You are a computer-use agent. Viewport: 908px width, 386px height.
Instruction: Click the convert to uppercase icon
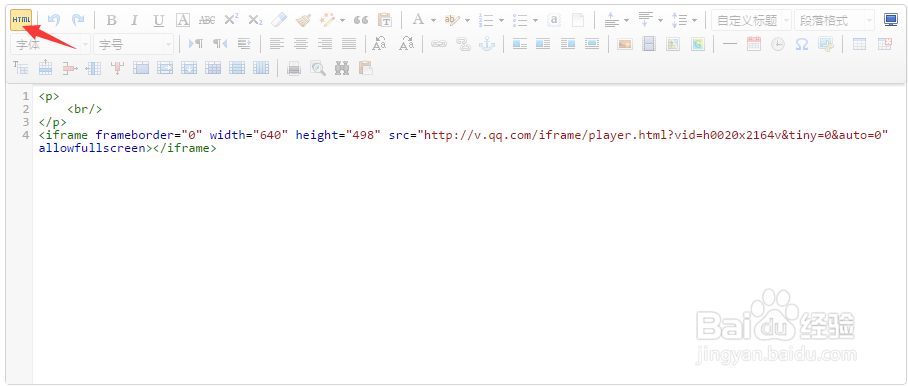point(380,43)
